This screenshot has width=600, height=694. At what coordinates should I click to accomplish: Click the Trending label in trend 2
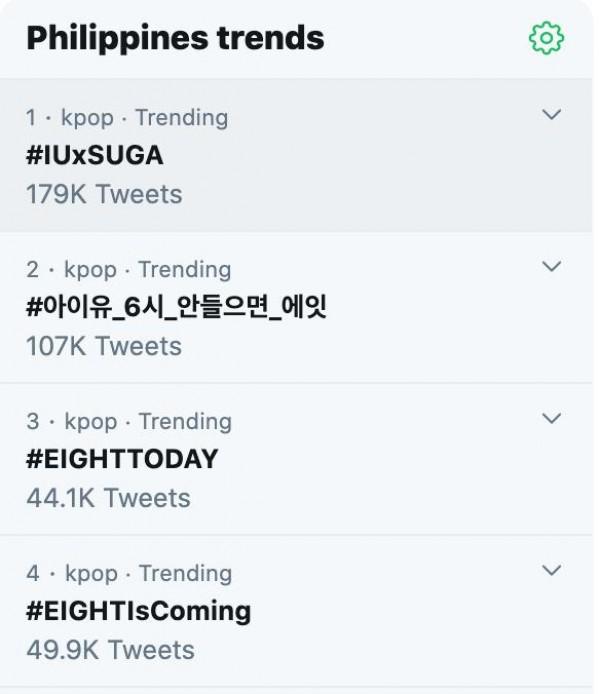185,270
